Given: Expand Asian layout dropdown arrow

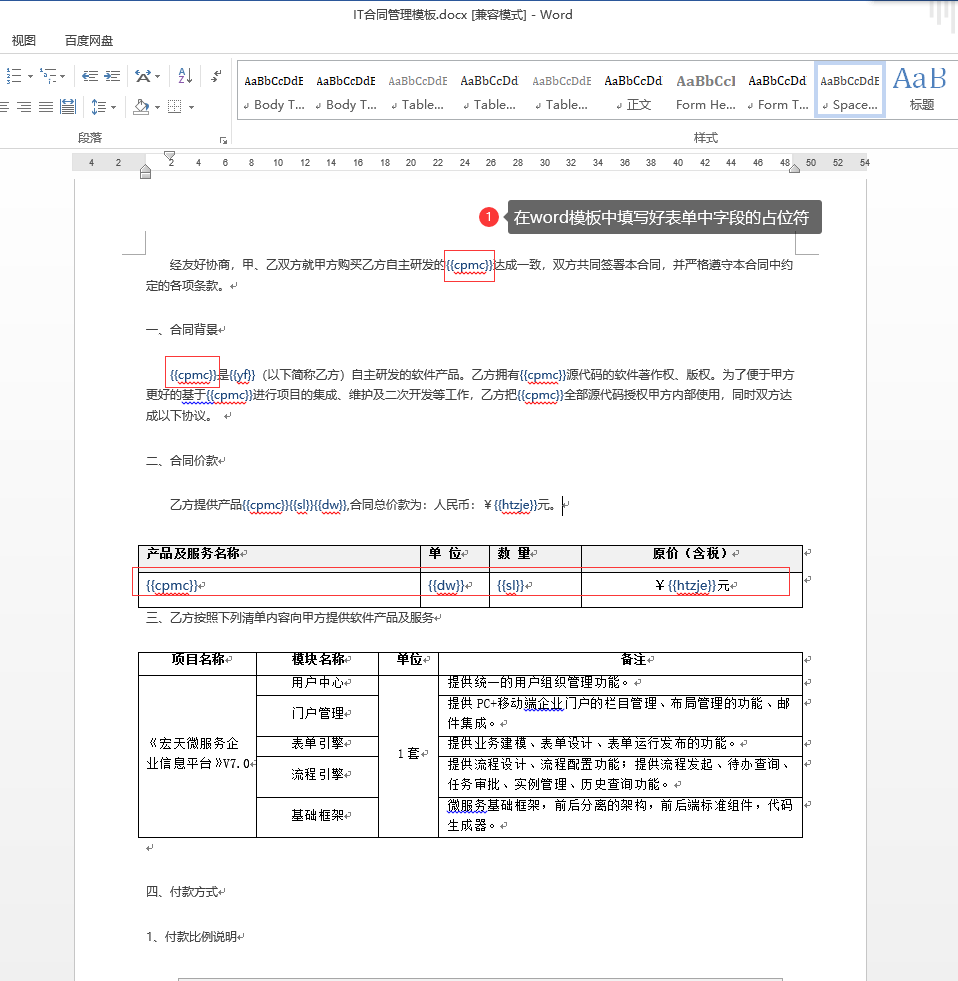Looking at the screenshot, I should [157, 76].
